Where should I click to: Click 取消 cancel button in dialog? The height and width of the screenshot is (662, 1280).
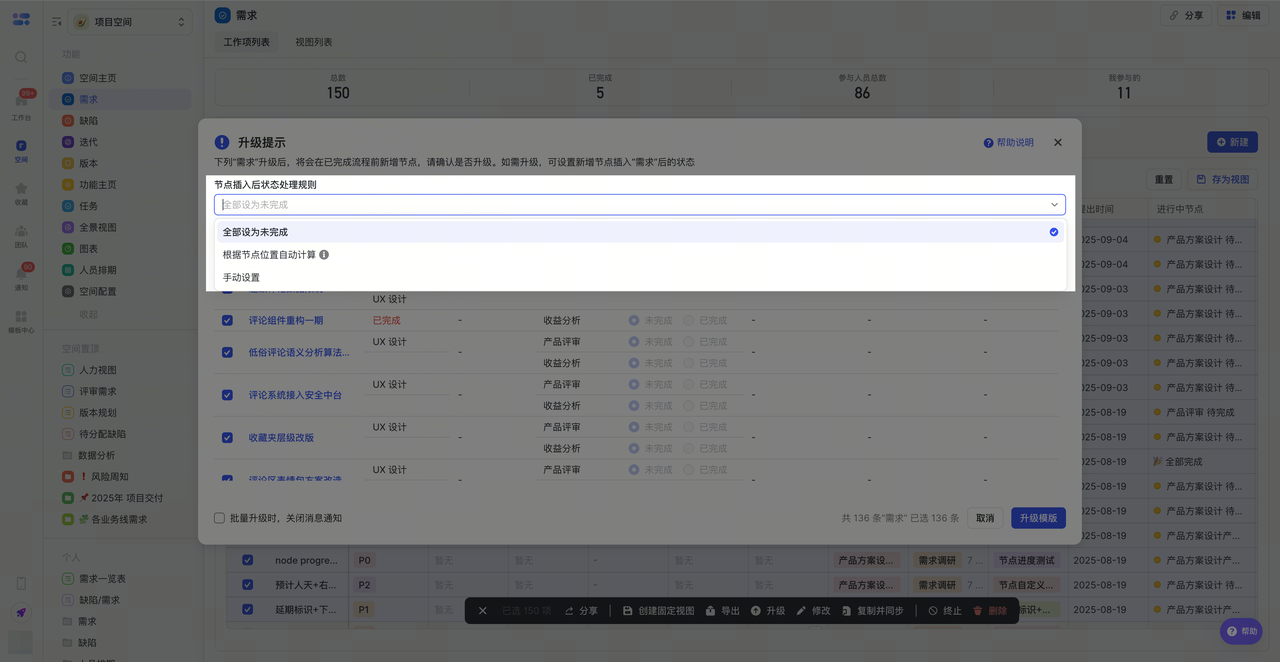point(985,518)
